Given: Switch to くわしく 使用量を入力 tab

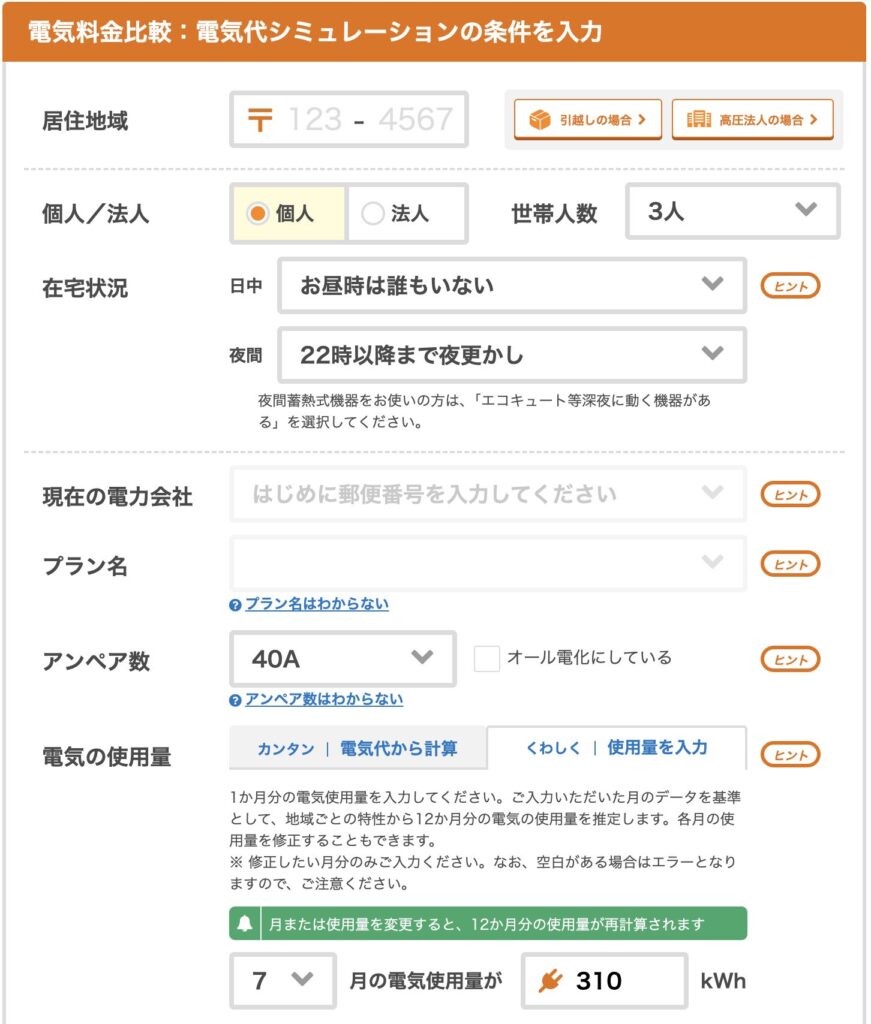Looking at the screenshot, I should pyautogui.click(x=616, y=748).
